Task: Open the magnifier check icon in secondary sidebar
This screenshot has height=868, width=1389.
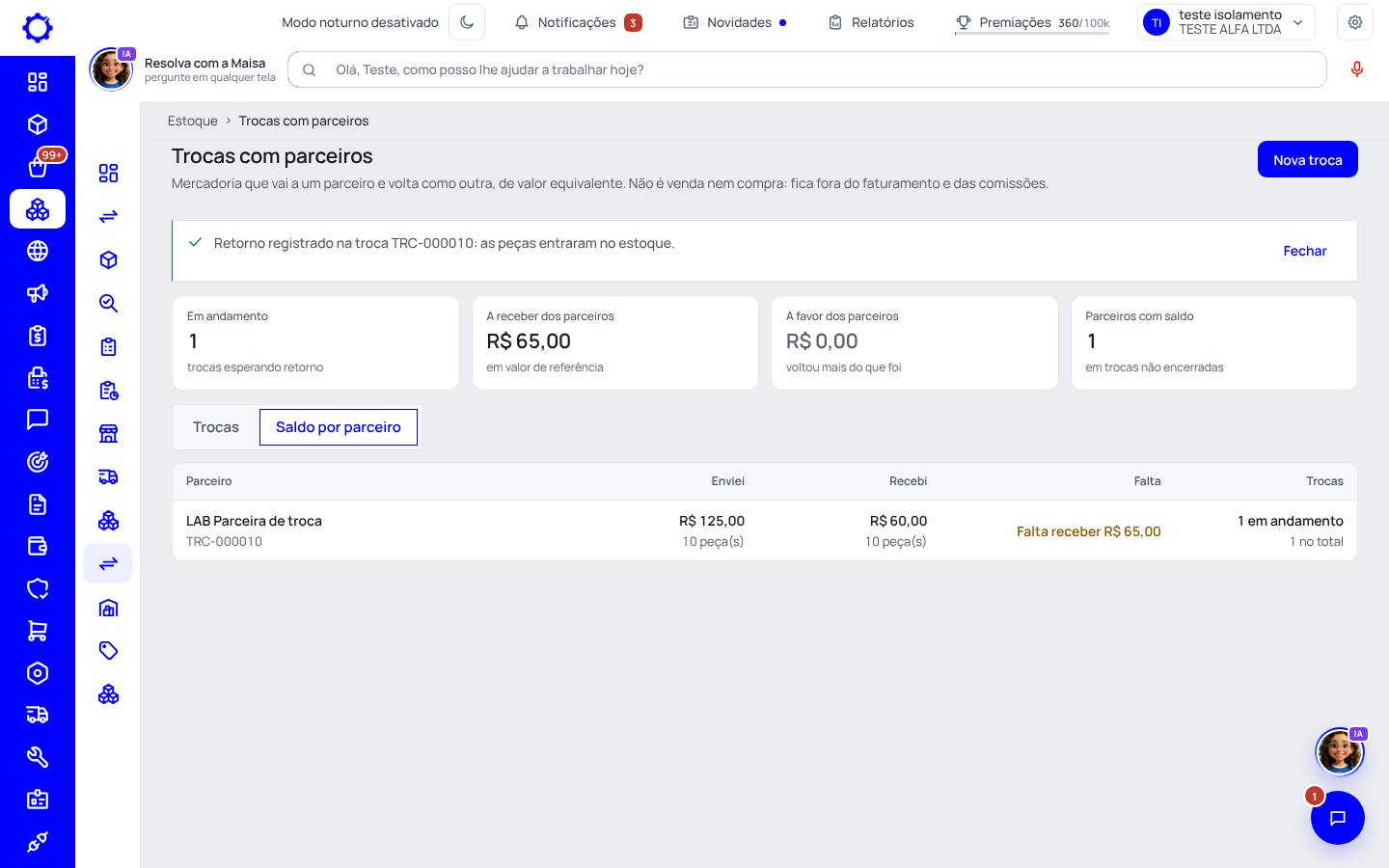Action: 108,304
